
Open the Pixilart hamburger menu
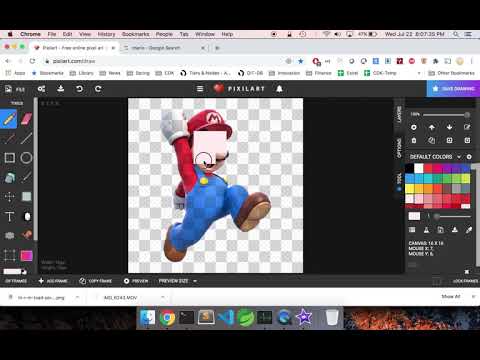(x=200, y=89)
